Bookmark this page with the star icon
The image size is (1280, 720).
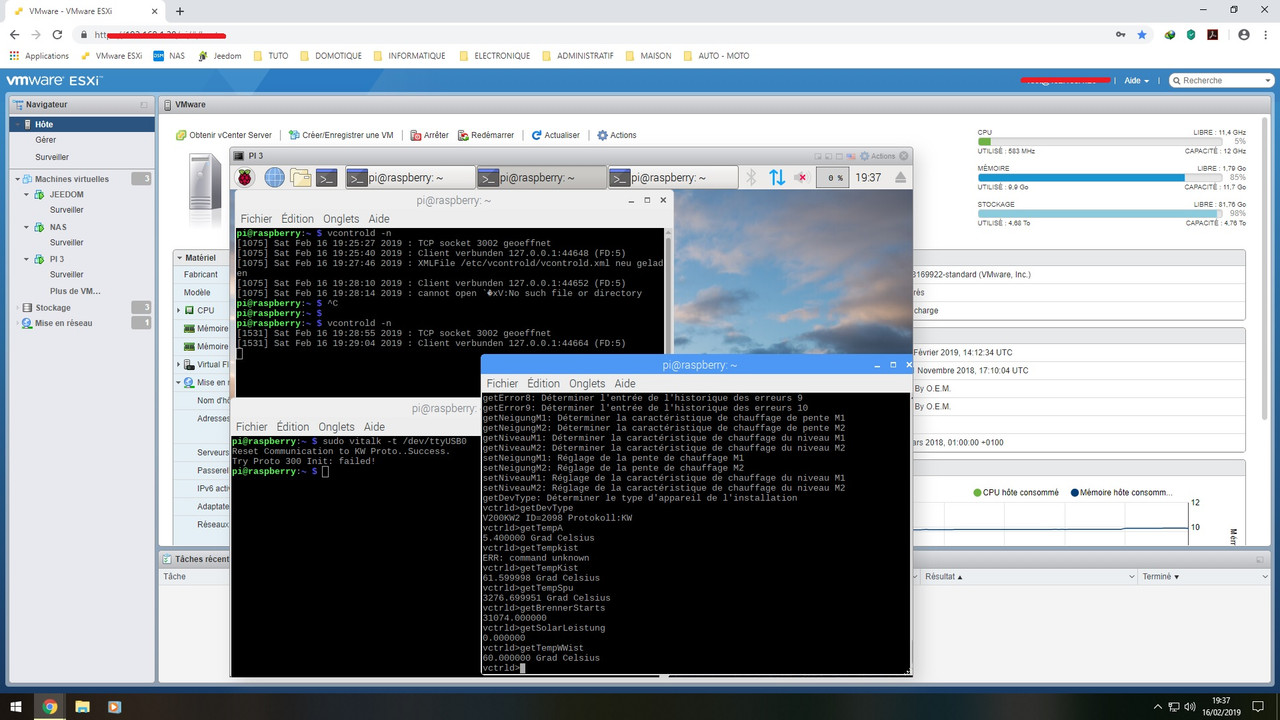coord(1142,34)
